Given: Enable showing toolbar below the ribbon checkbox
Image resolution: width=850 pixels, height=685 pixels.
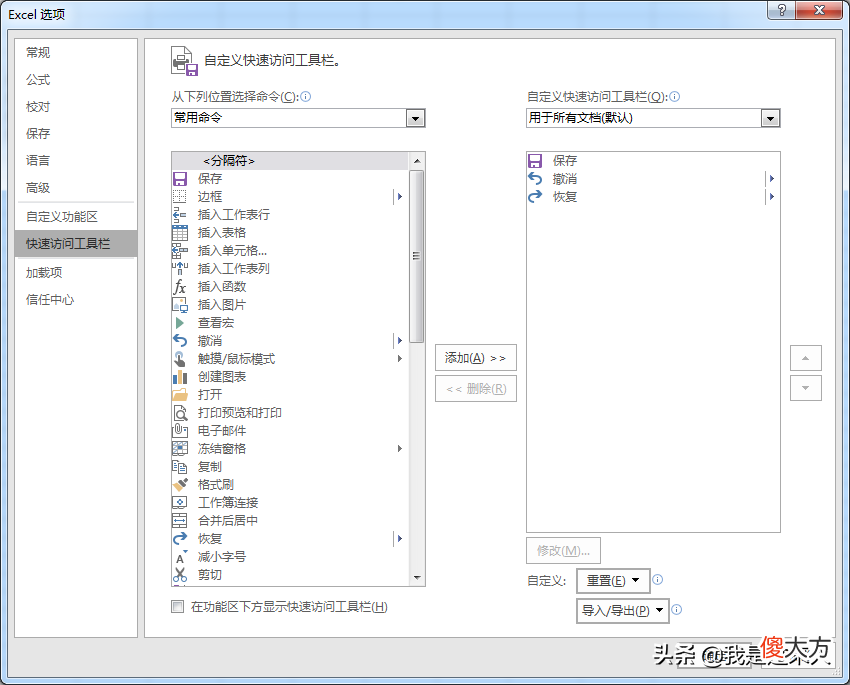Looking at the screenshot, I should [178, 606].
